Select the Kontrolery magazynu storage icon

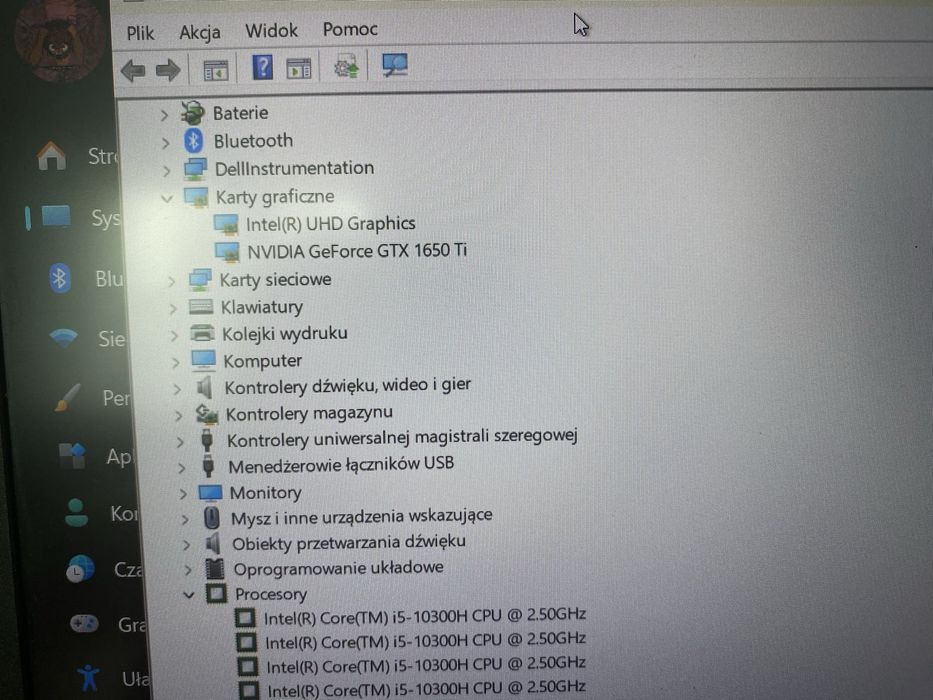(x=207, y=414)
